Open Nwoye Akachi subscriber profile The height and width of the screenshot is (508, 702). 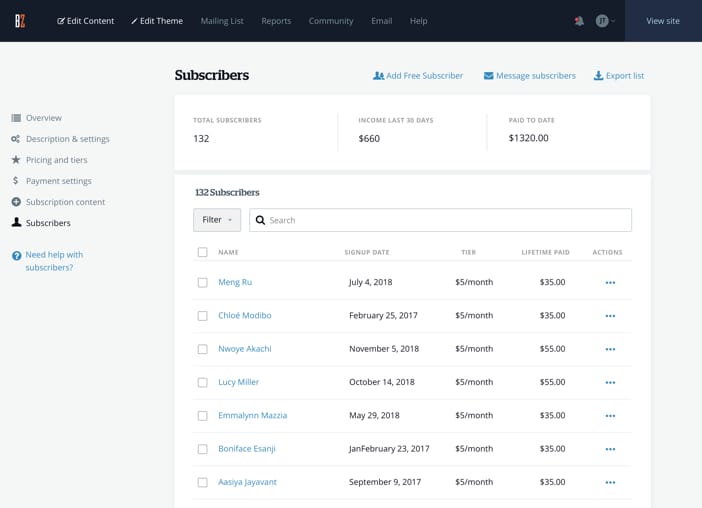(x=244, y=349)
